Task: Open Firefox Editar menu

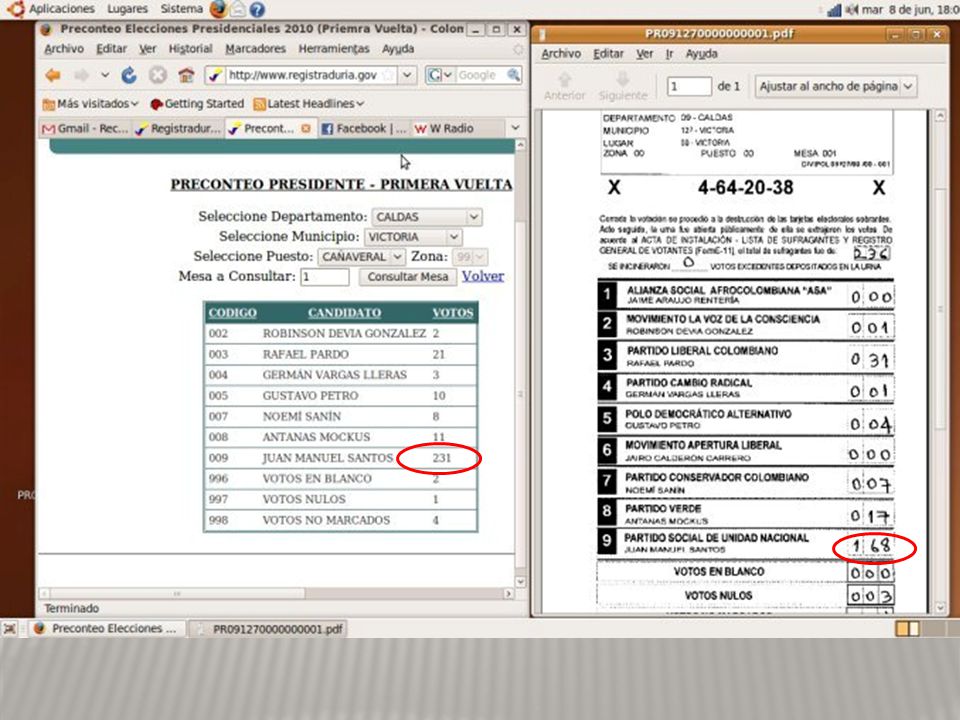Action: 111,49
